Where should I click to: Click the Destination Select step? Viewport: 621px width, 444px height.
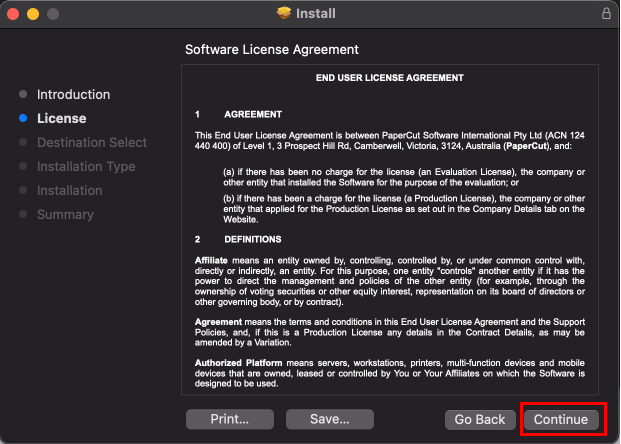point(92,142)
